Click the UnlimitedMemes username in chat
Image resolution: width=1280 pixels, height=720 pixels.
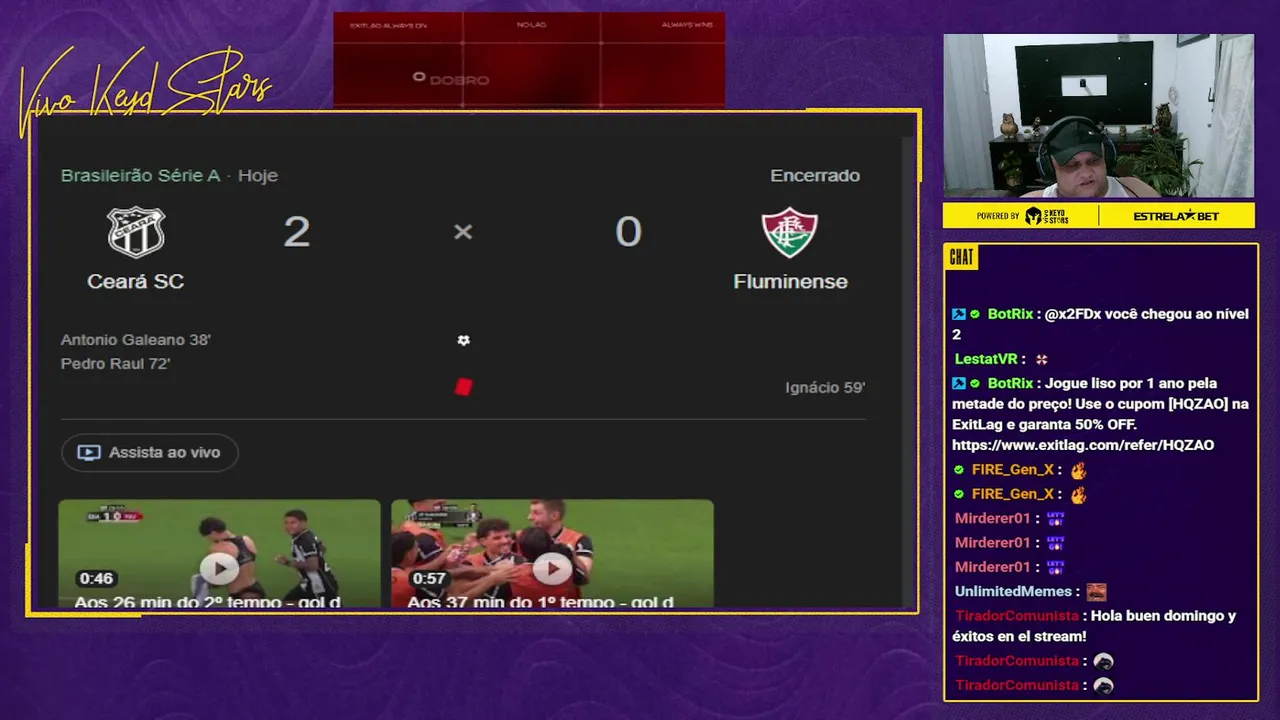(x=1013, y=592)
